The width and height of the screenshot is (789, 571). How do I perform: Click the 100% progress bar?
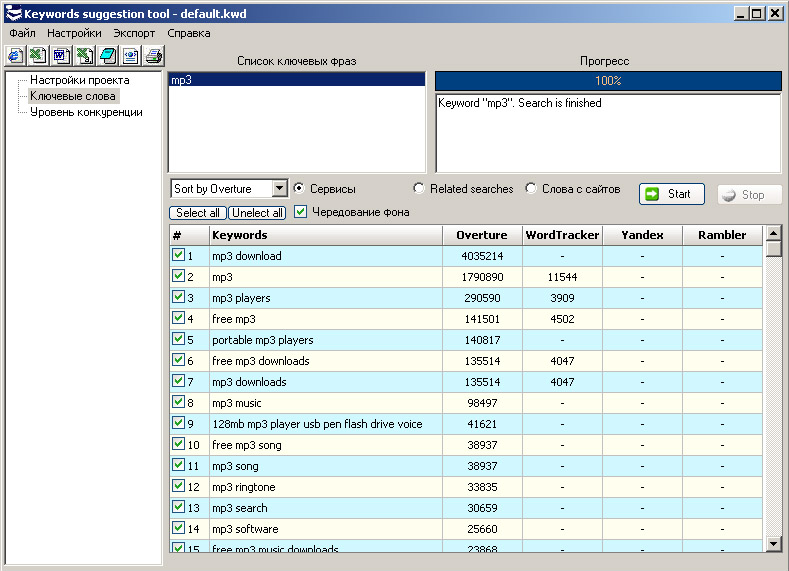click(x=608, y=81)
